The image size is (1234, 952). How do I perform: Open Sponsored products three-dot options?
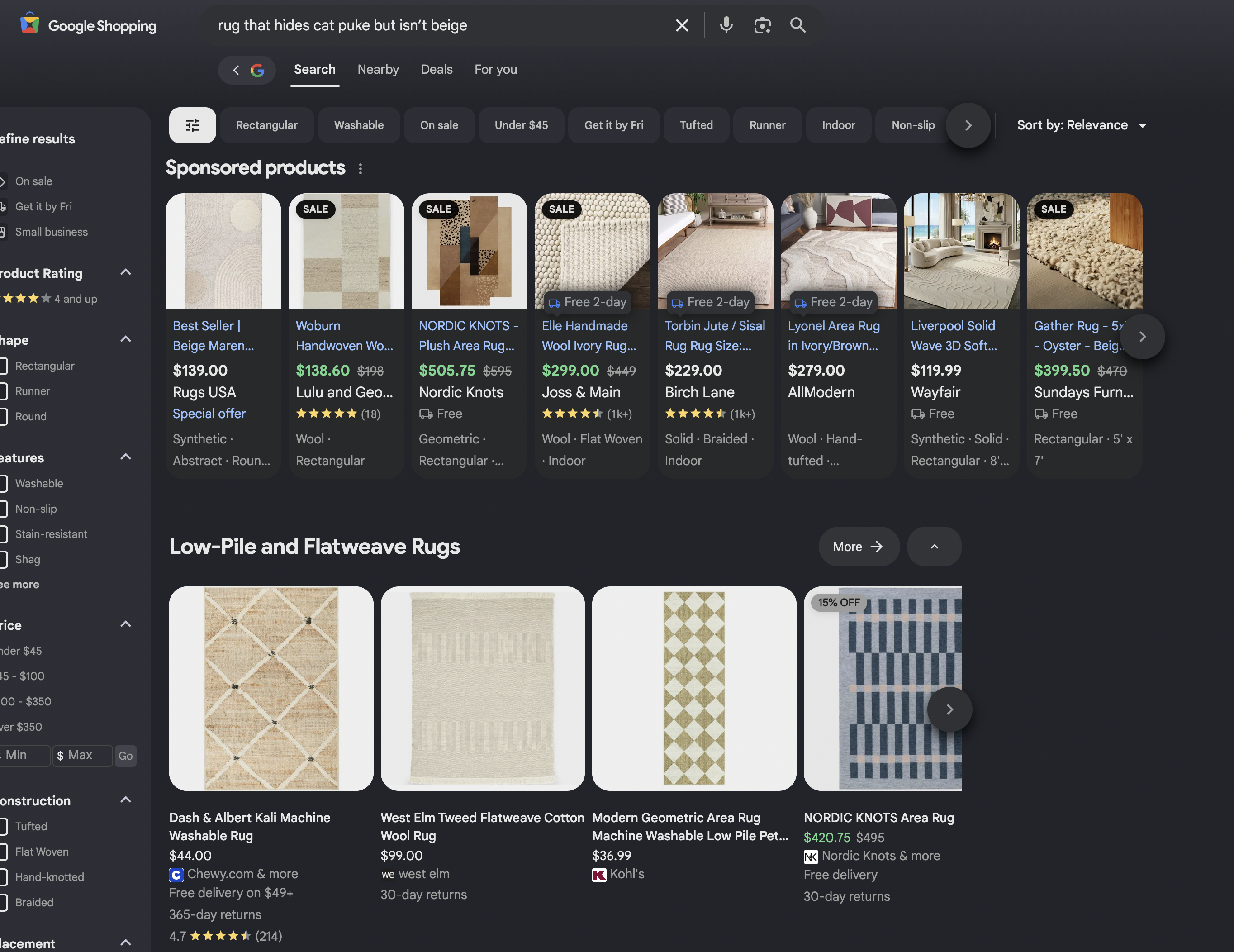361,168
